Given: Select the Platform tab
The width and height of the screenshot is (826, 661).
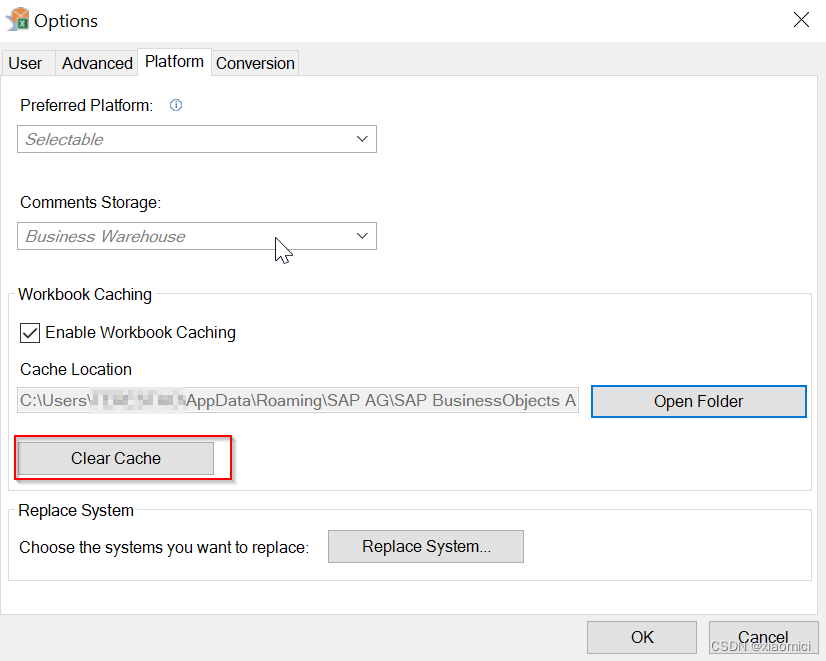Looking at the screenshot, I should 174,61.
